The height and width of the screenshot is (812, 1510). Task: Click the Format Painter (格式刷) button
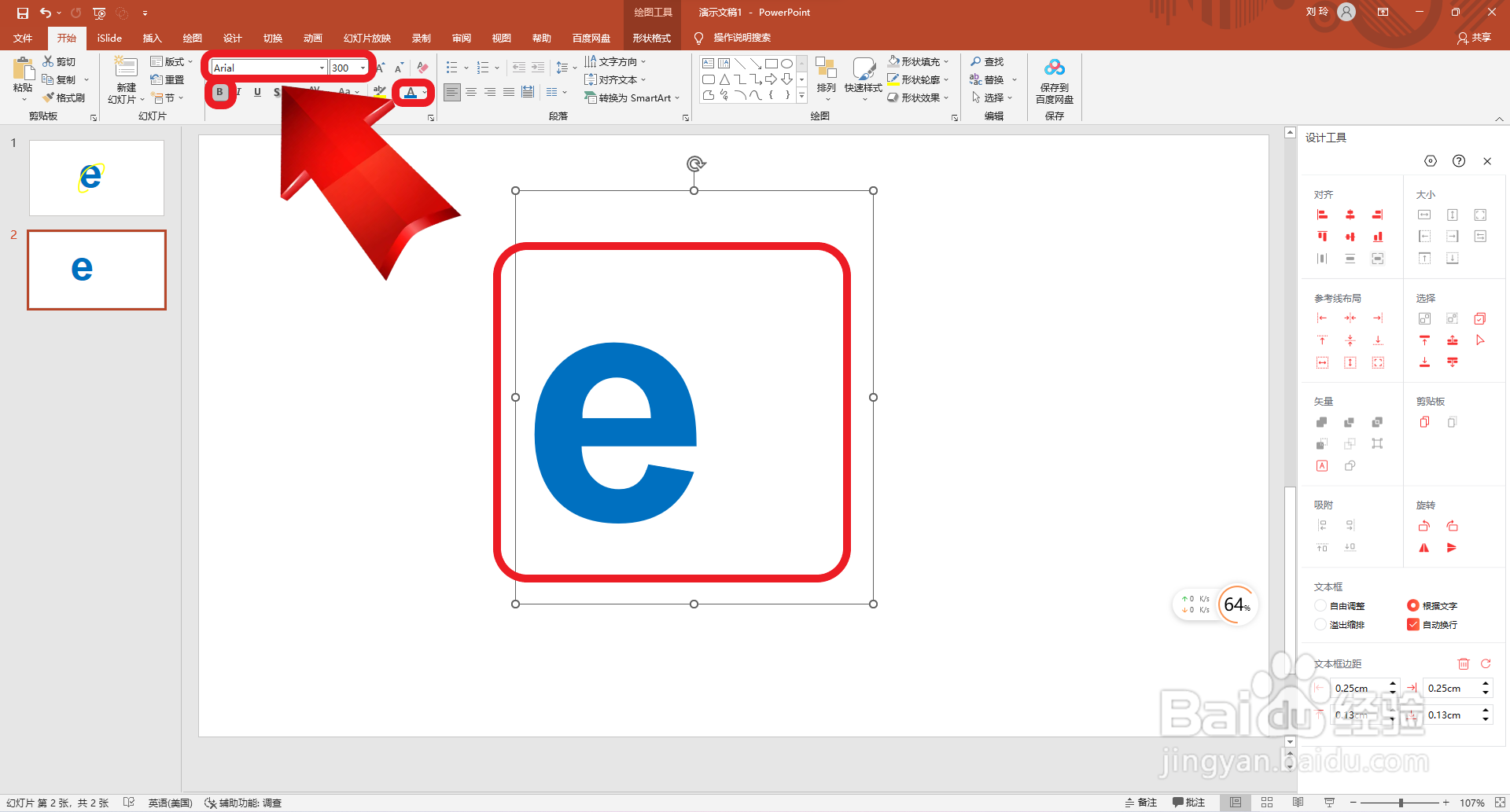click(x=63, y=97)
